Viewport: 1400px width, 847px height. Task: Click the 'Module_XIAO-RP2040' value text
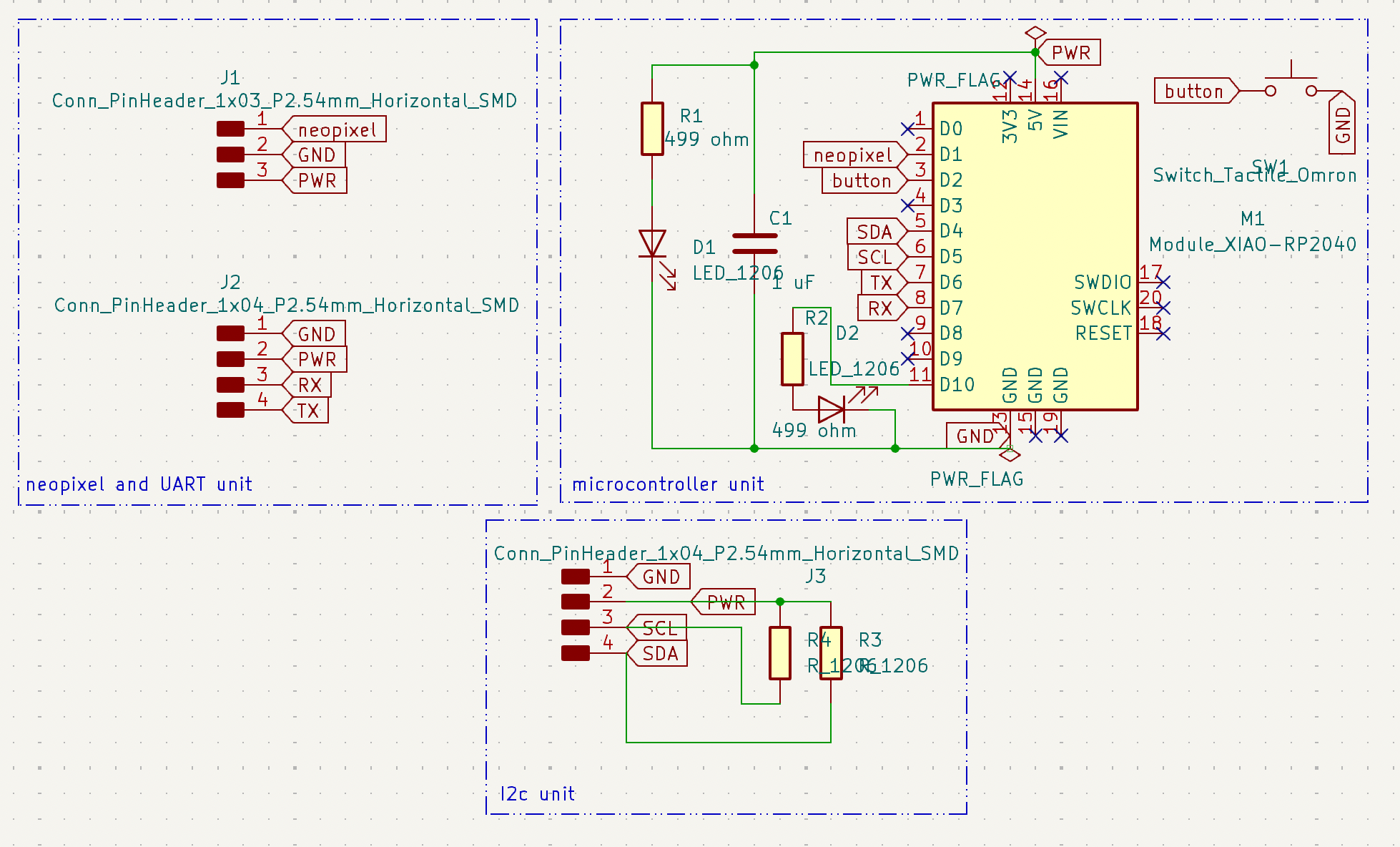point(1253,244)
